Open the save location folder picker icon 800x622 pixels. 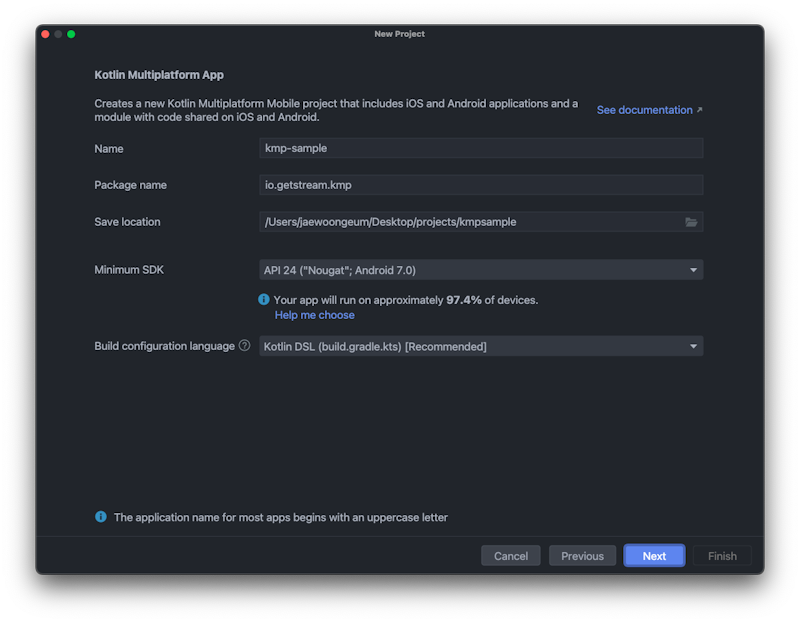[691, 222]
